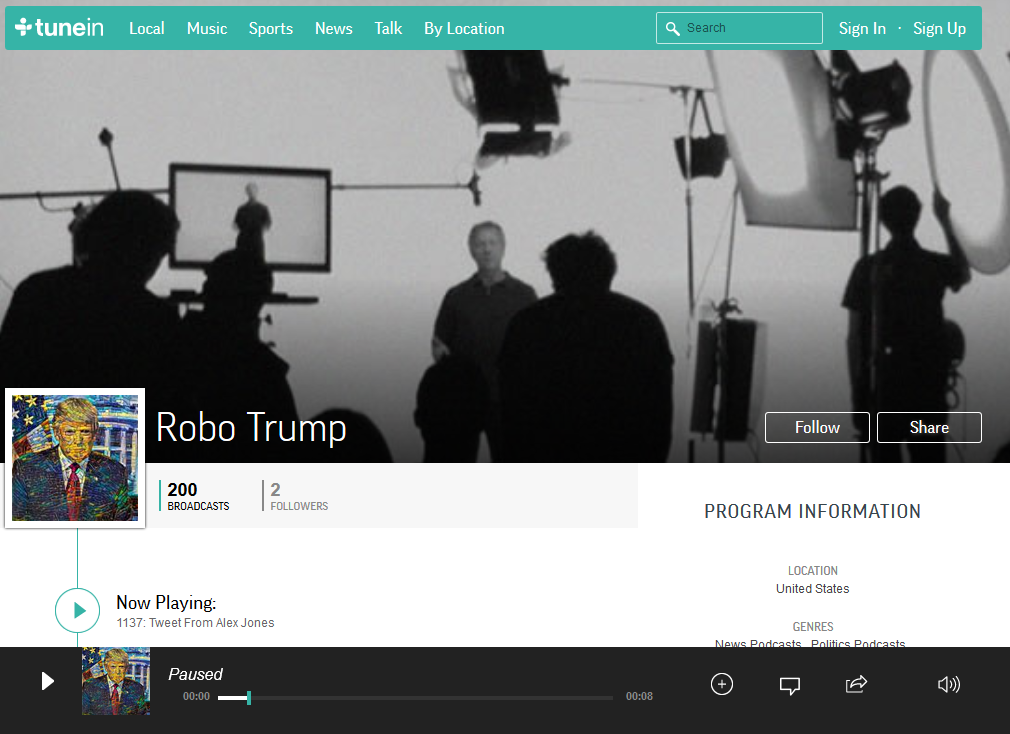Screen dimensions: 1010x734
Task: Click the Share button
Action: [x=928, y=427]
